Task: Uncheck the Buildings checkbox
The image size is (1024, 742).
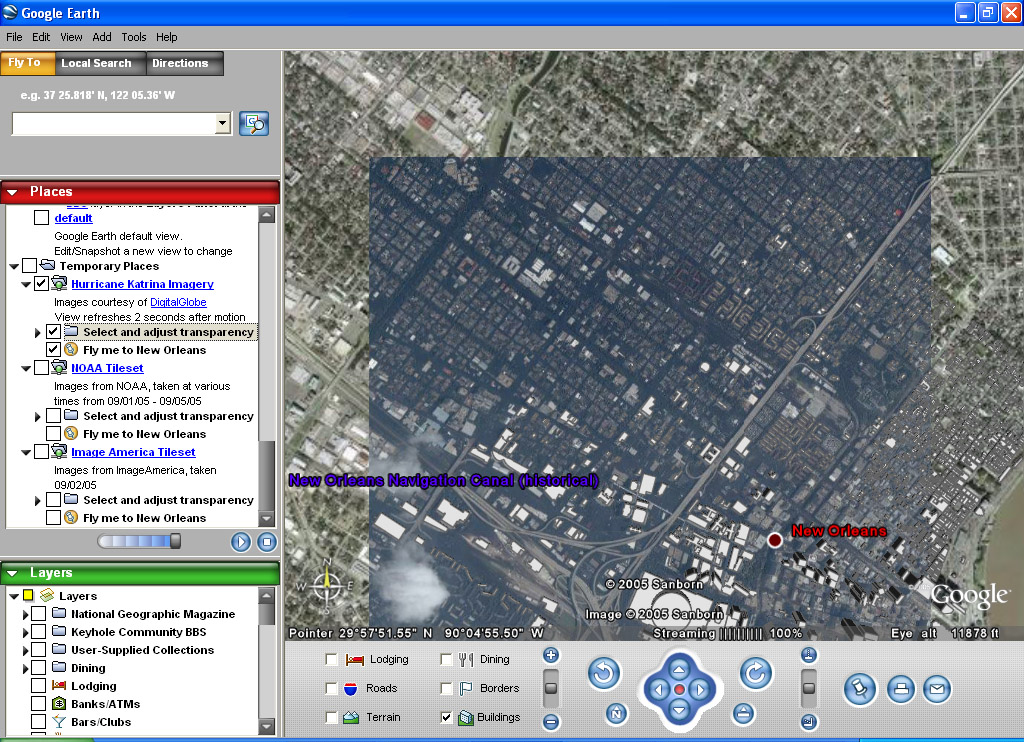Action: (x=446, y=717)
